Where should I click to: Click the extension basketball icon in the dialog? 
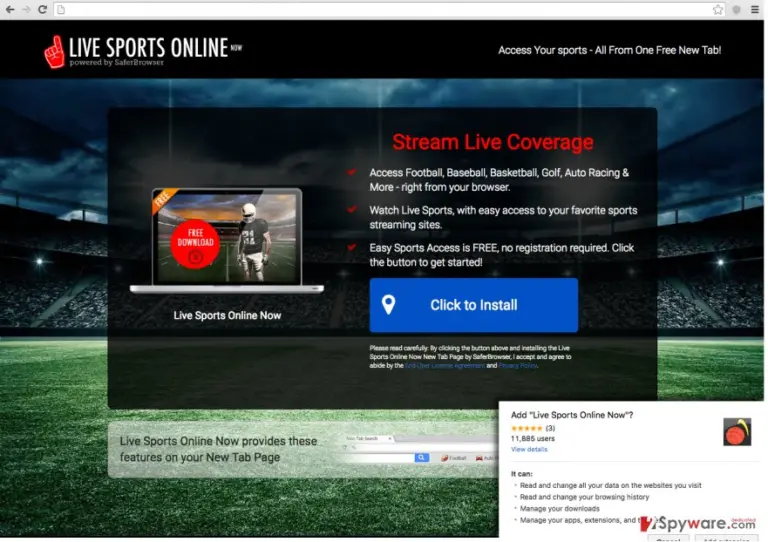click(737, 432)
